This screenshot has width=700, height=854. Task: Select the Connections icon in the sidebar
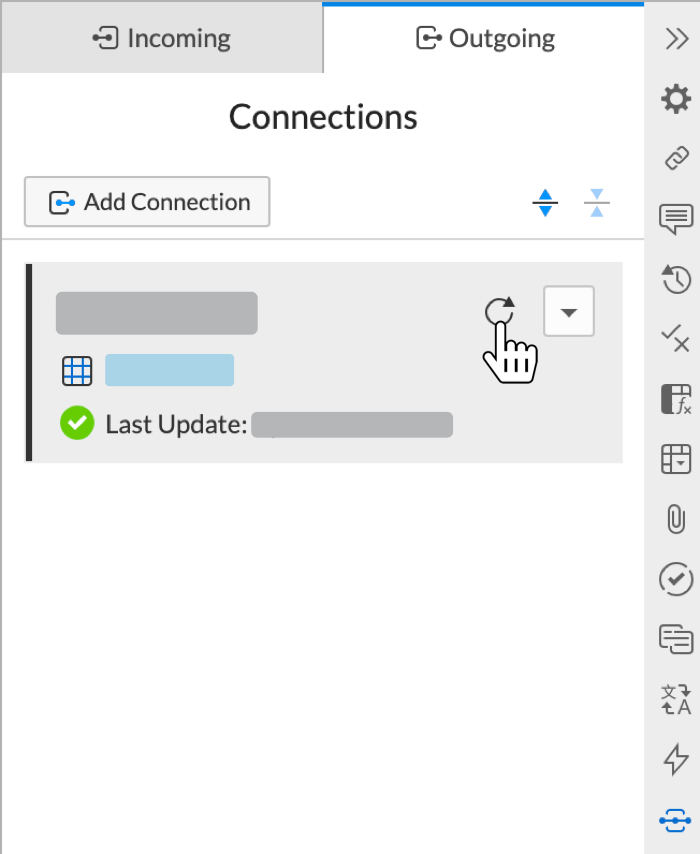(676, 820)
